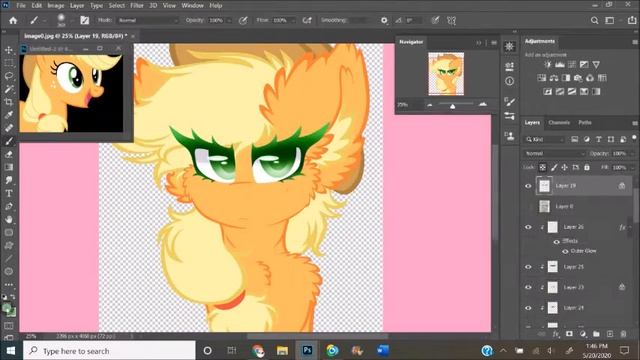Open layer filter Kind dropdown
640x360 pixels.
[x=545, y=139]
